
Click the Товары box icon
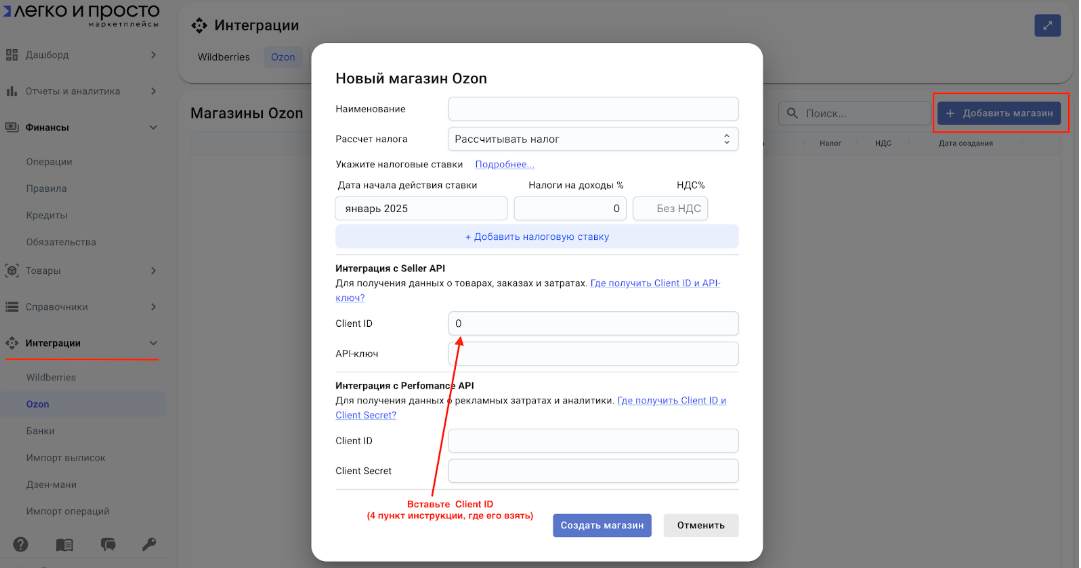pos(12,270)
